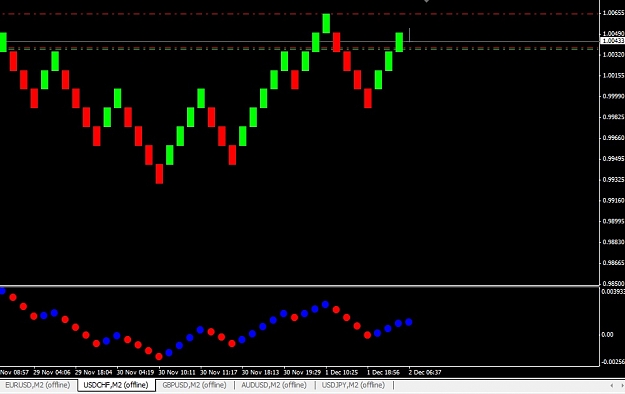Select the lowest red candle on the chart
Image resolution: width=625 pixels, height=394 pixels.
tap(159, 174)
